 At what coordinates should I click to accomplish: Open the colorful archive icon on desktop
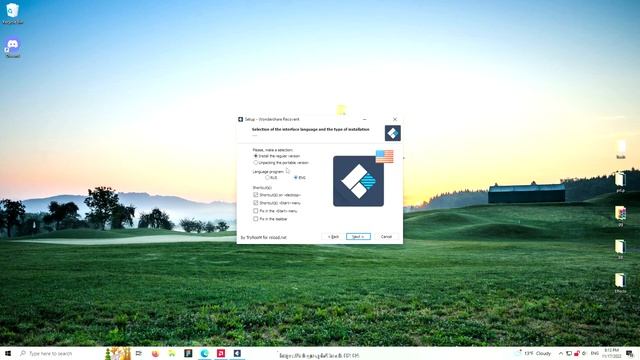pyautogui.click(x=621, y=216)
